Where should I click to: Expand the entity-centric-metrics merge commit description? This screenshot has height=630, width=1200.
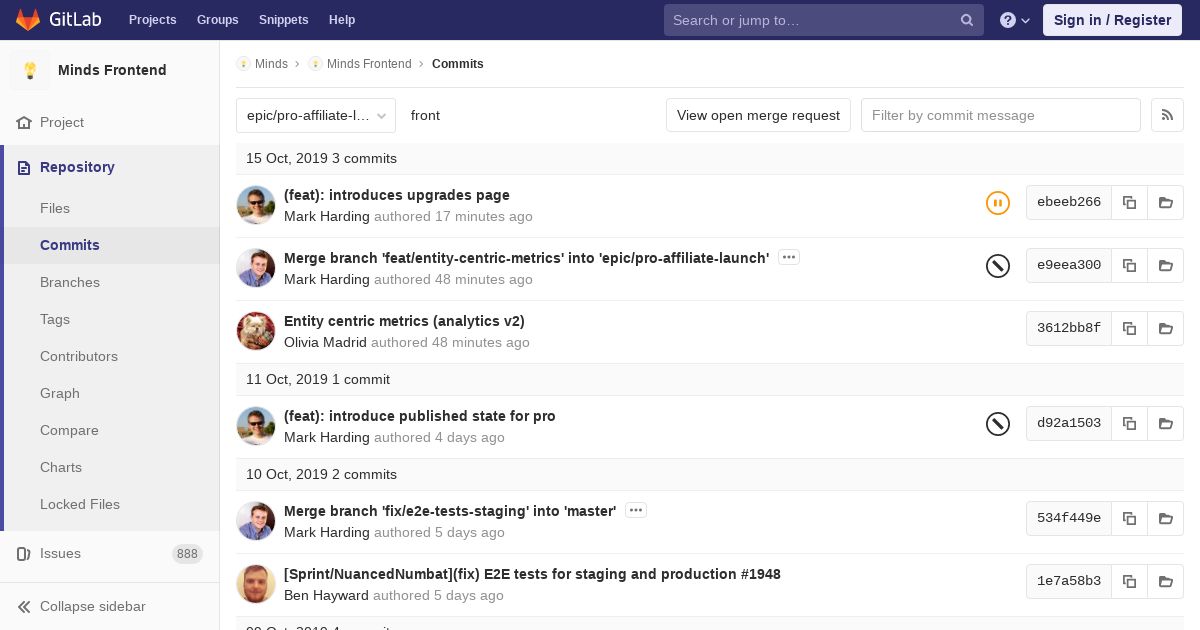[788, 258]
